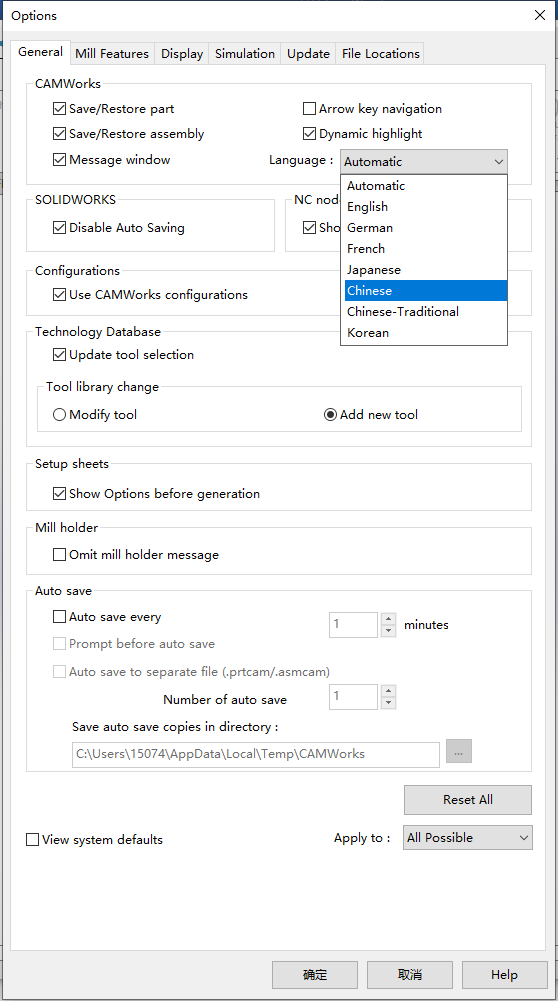Open the File Locations tab

coord(381,54)
